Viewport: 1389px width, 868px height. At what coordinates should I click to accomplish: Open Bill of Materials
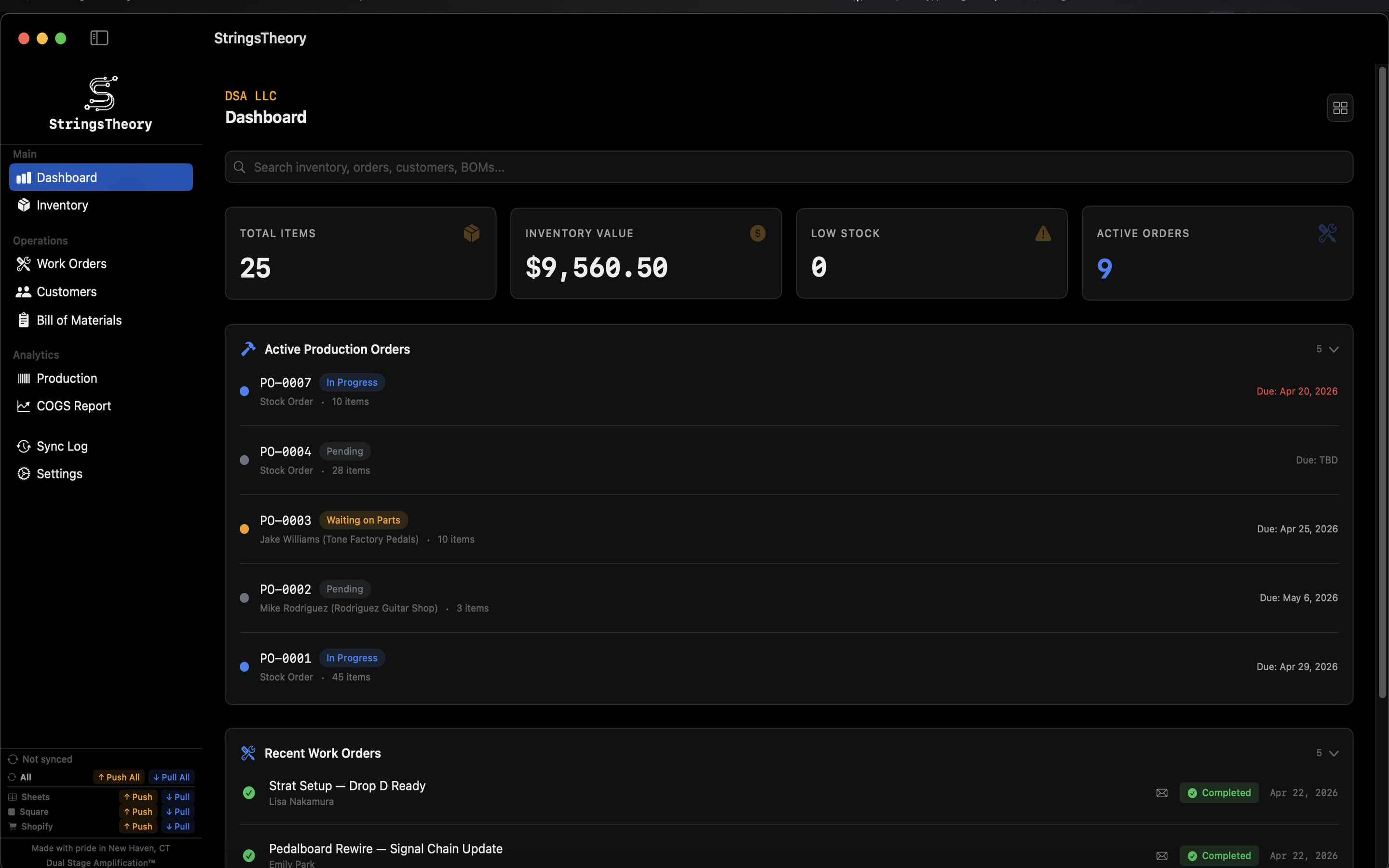coord(79,320)
